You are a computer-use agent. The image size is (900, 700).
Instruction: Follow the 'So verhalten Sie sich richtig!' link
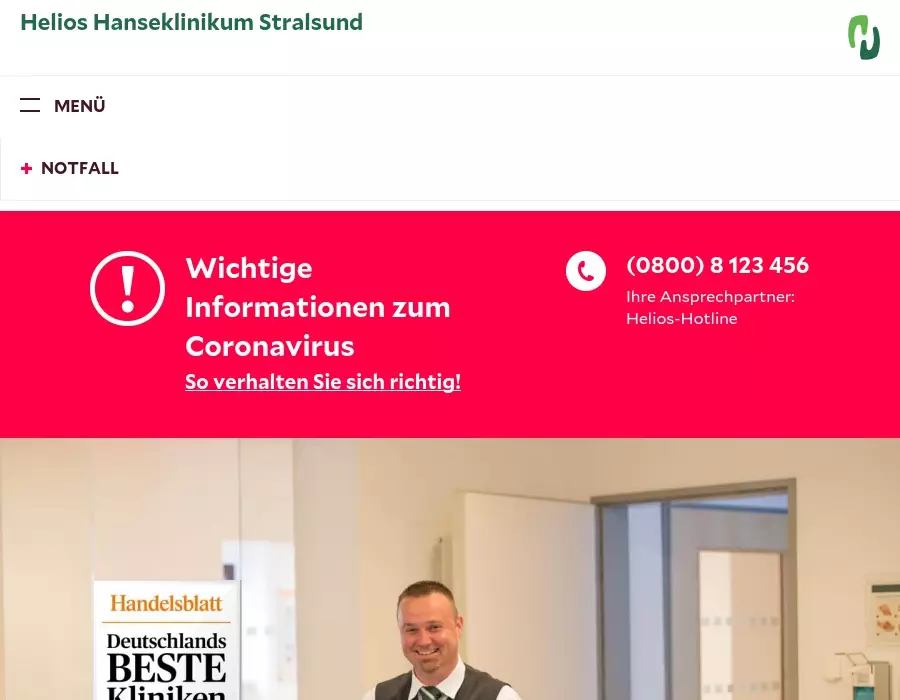coord(323,382)
